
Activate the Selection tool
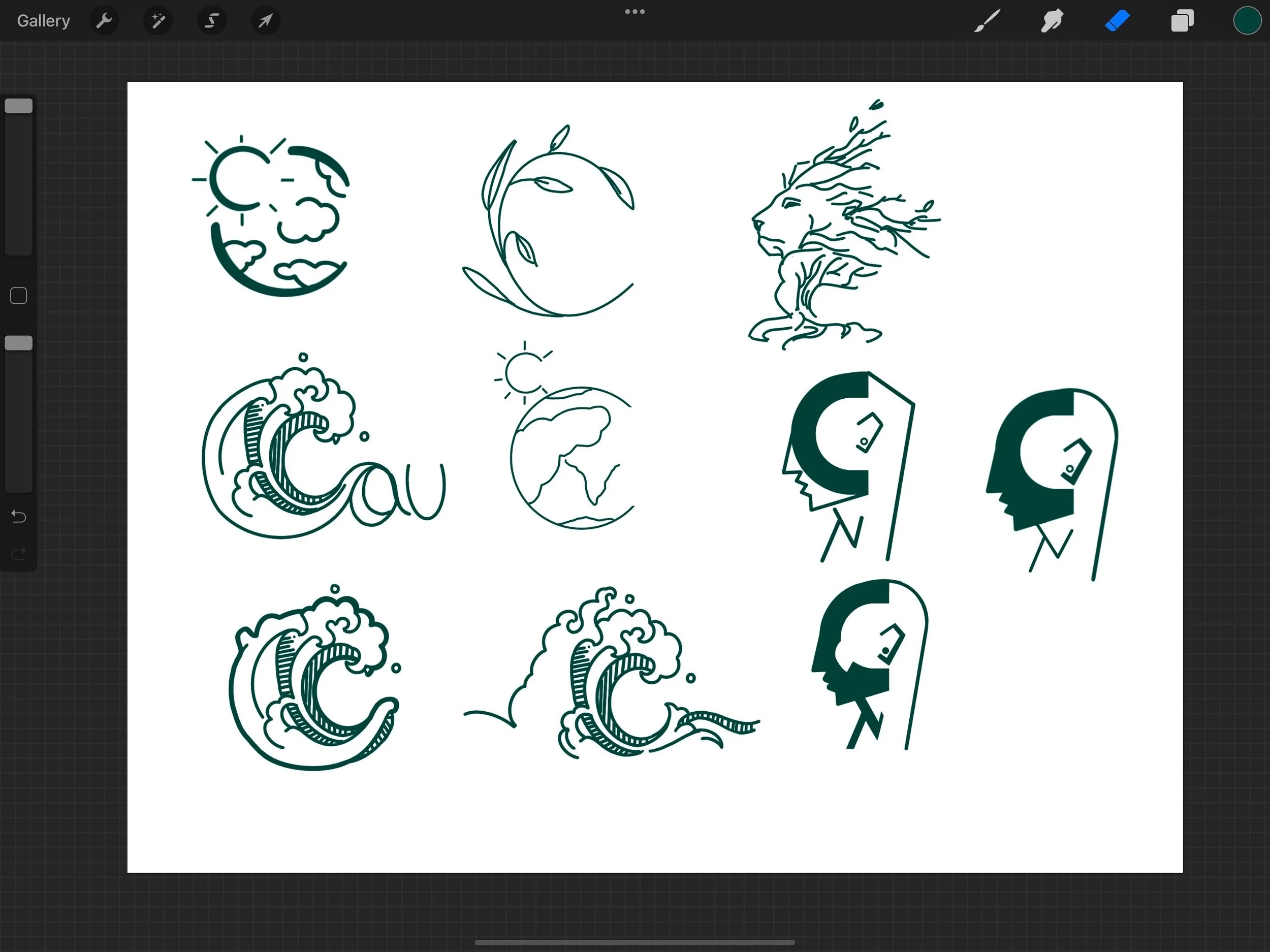pyautogui.click(x=212, y=21)
